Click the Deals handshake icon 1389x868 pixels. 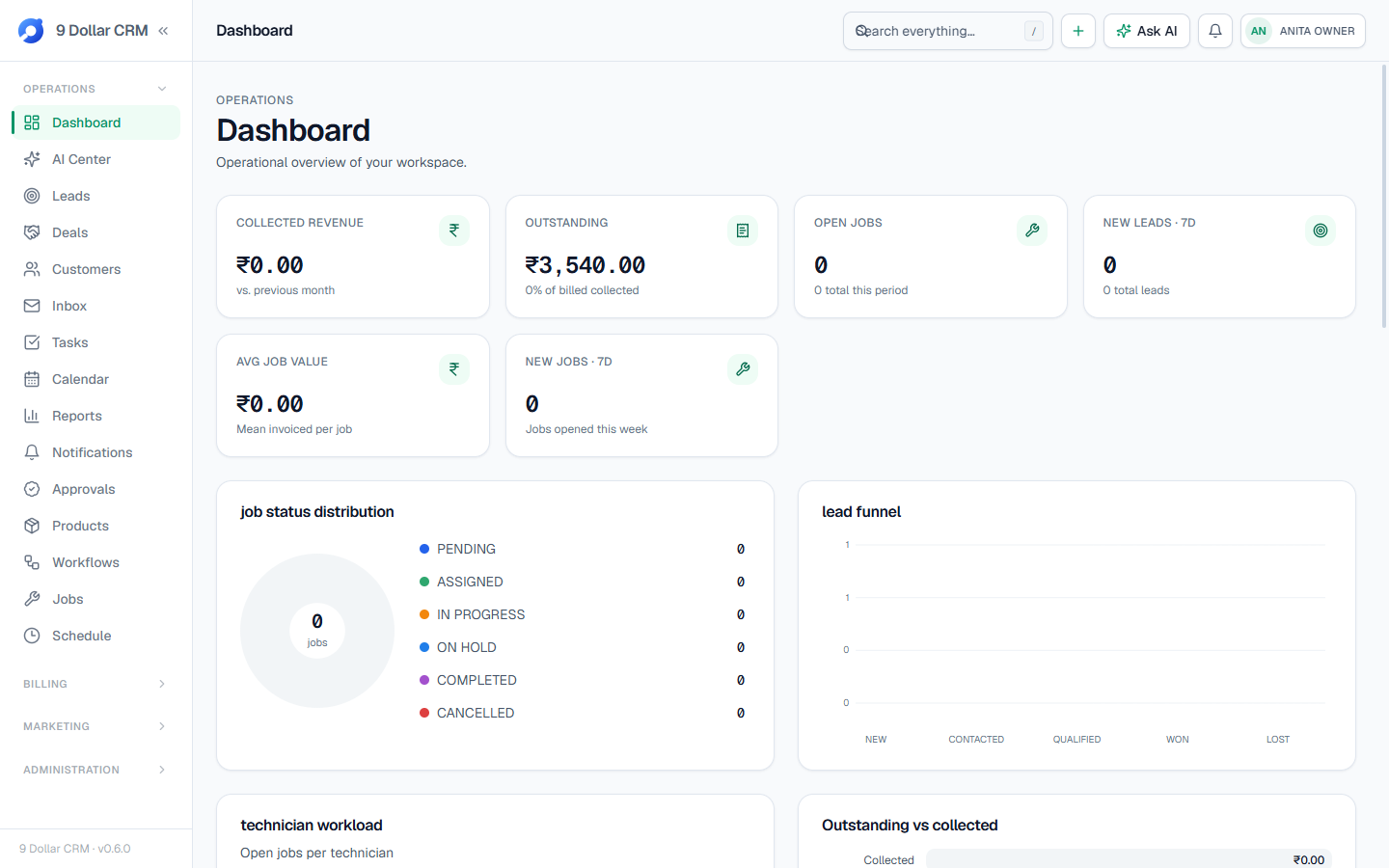32,232
